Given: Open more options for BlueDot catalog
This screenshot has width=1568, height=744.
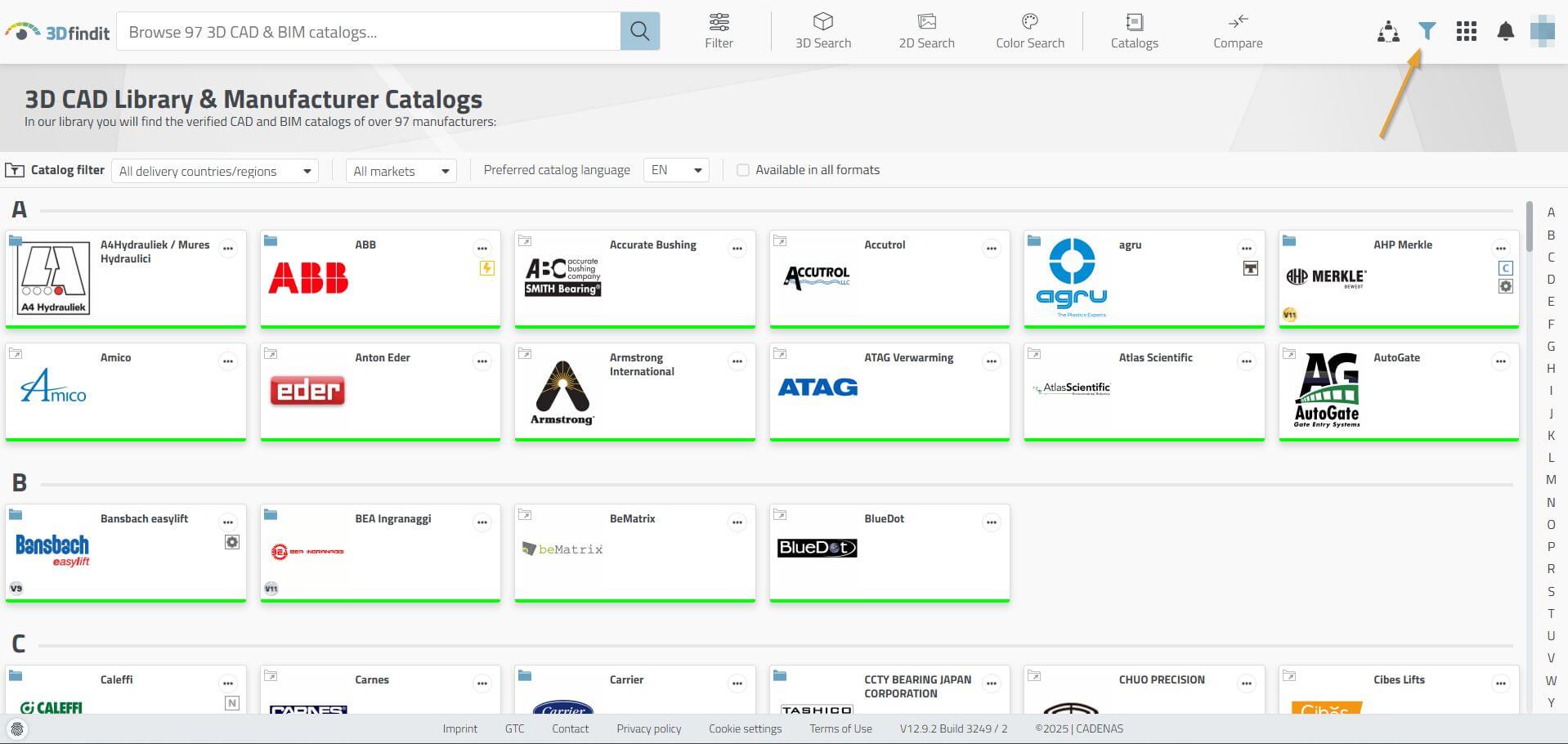Looking at the screenshot, I should tap(991, 522).
